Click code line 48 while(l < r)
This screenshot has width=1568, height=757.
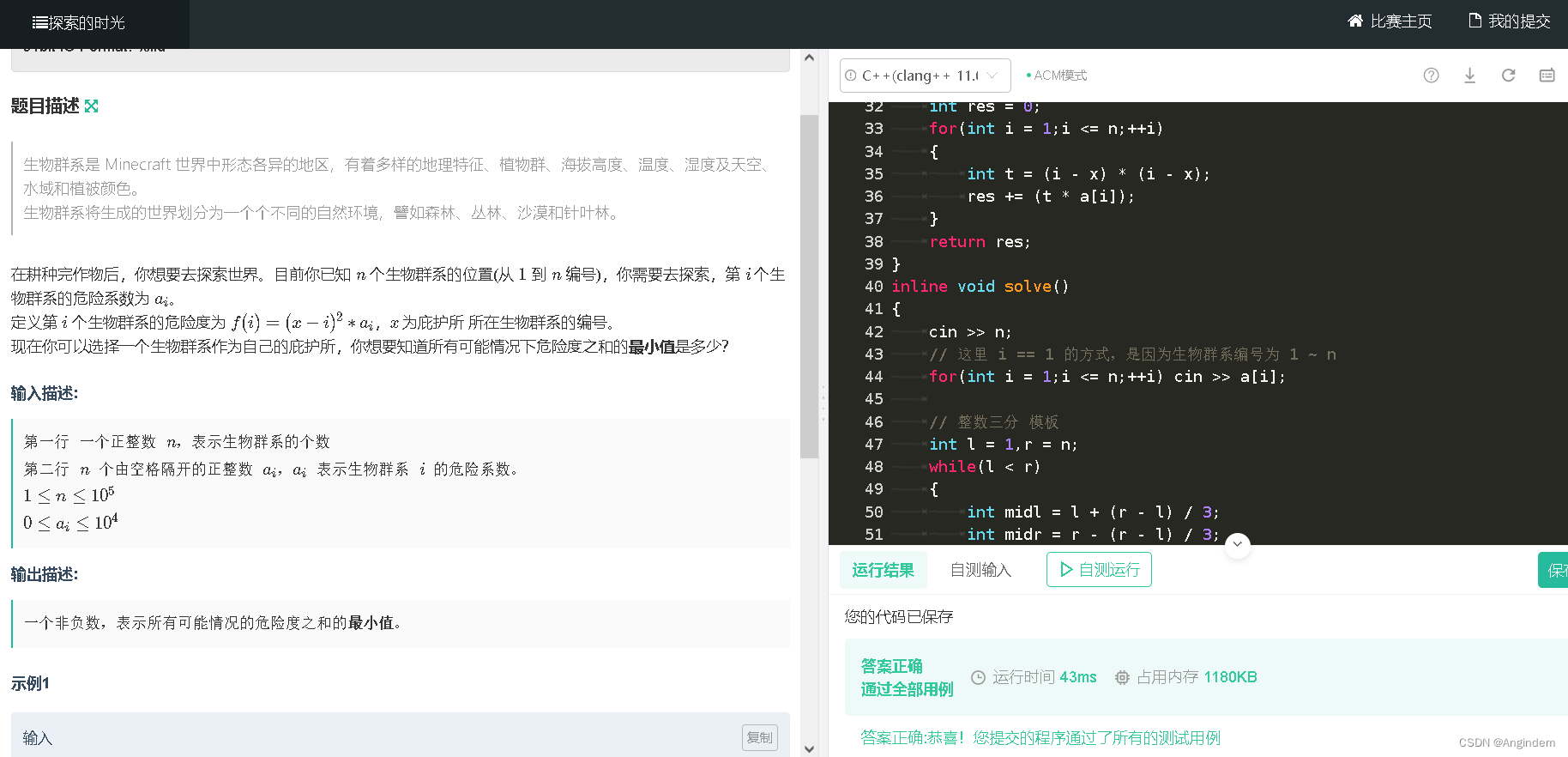[x=984, y=467]
